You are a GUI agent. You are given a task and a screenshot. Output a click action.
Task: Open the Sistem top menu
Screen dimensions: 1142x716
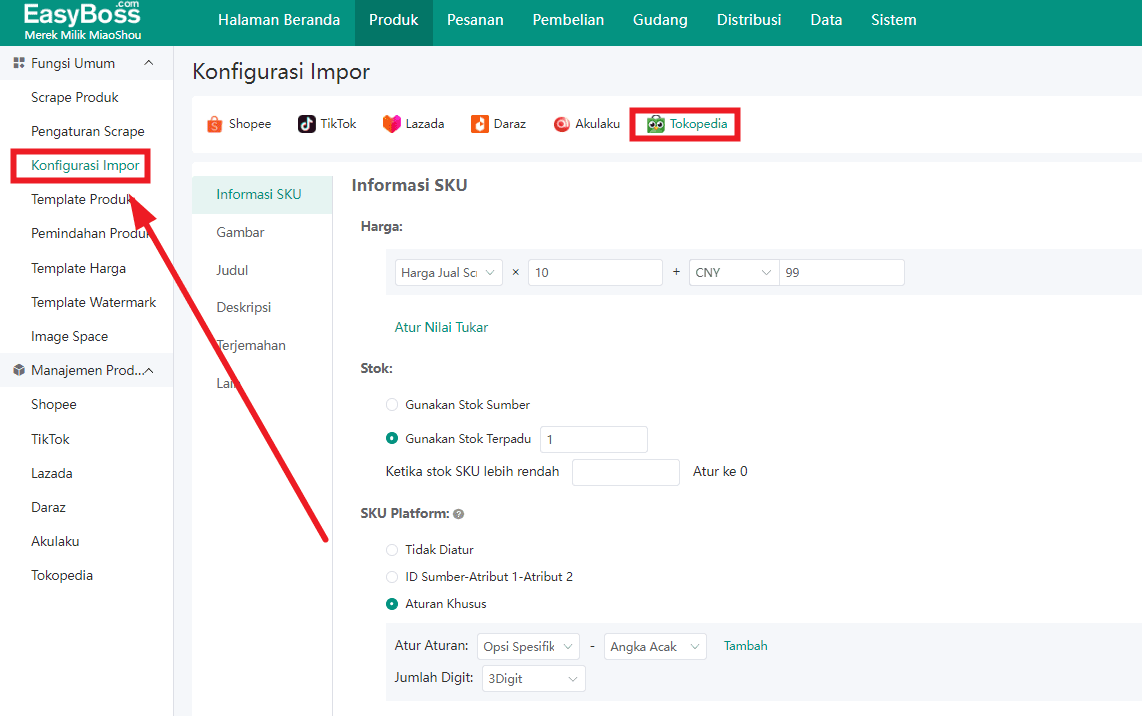point(894,20)
